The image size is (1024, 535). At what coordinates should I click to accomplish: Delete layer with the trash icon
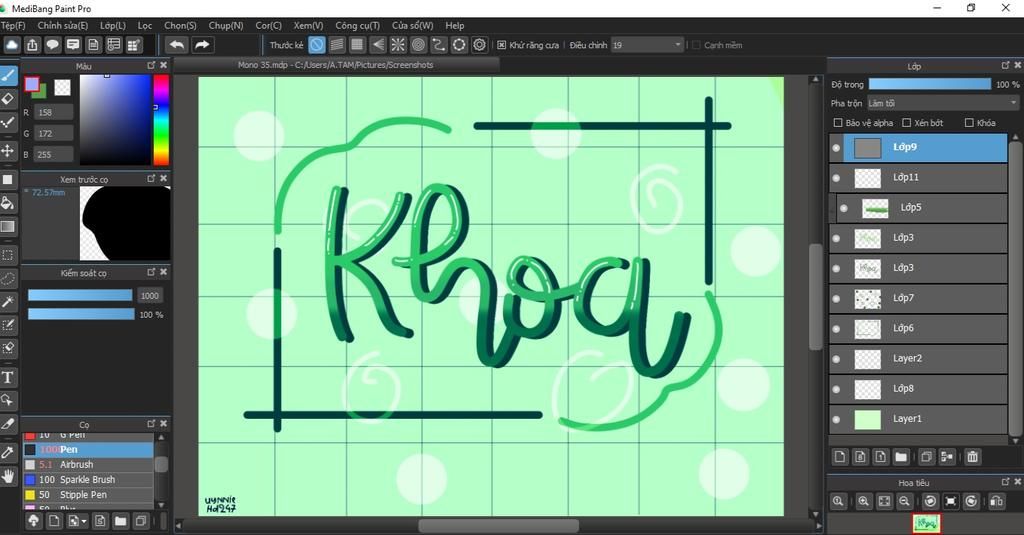pos(972,457)
